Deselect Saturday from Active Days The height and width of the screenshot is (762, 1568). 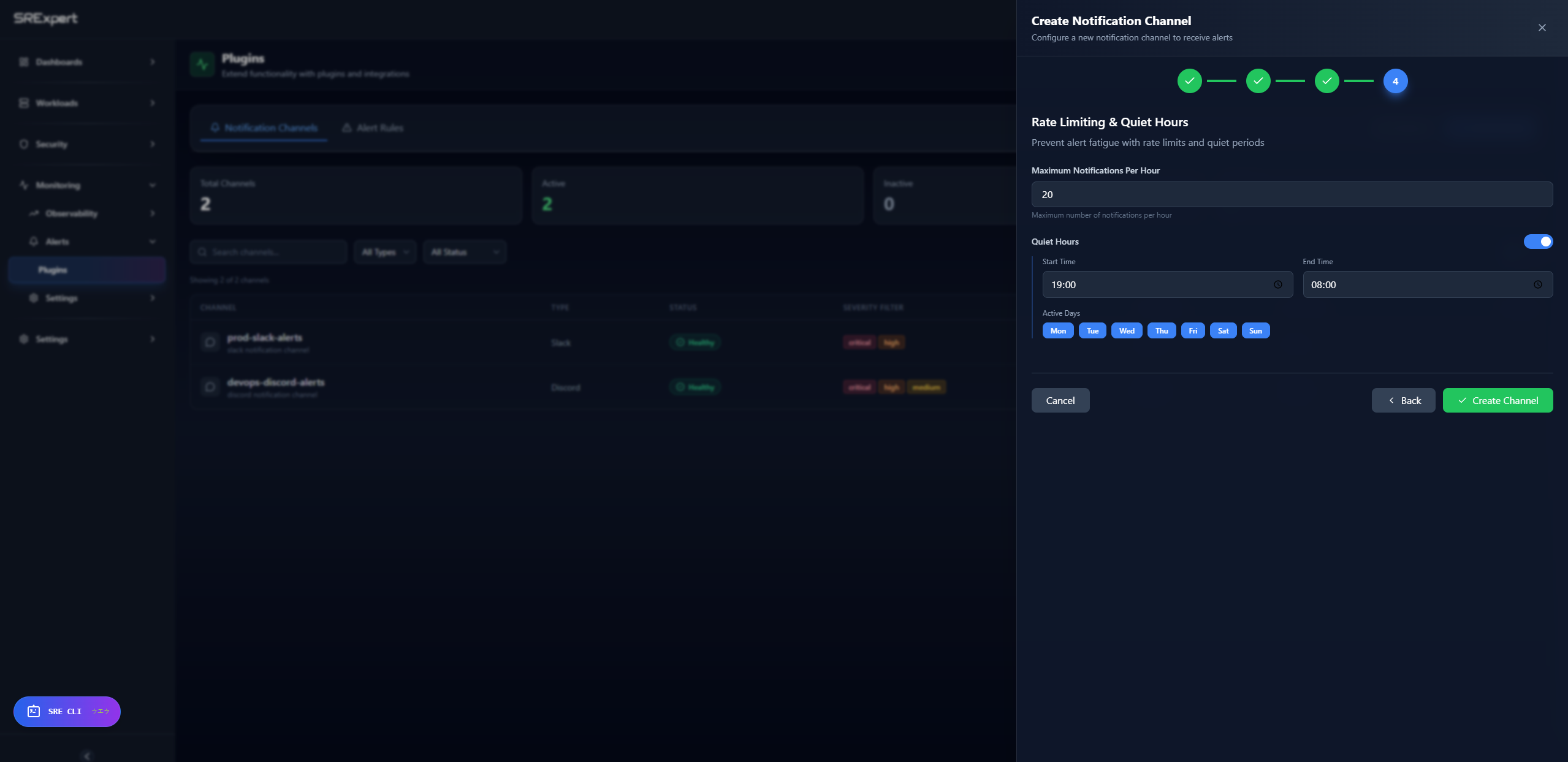point(1224,330)
